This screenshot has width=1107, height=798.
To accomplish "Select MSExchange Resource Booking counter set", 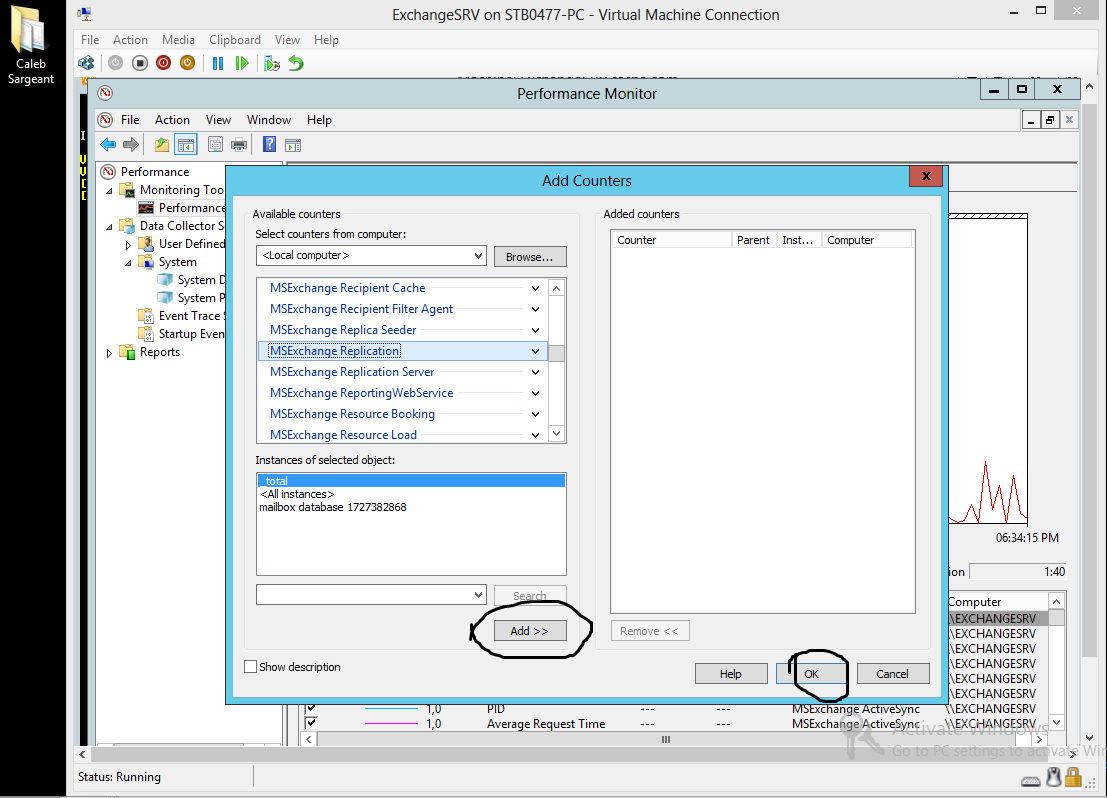I will [x=352, y=414].
